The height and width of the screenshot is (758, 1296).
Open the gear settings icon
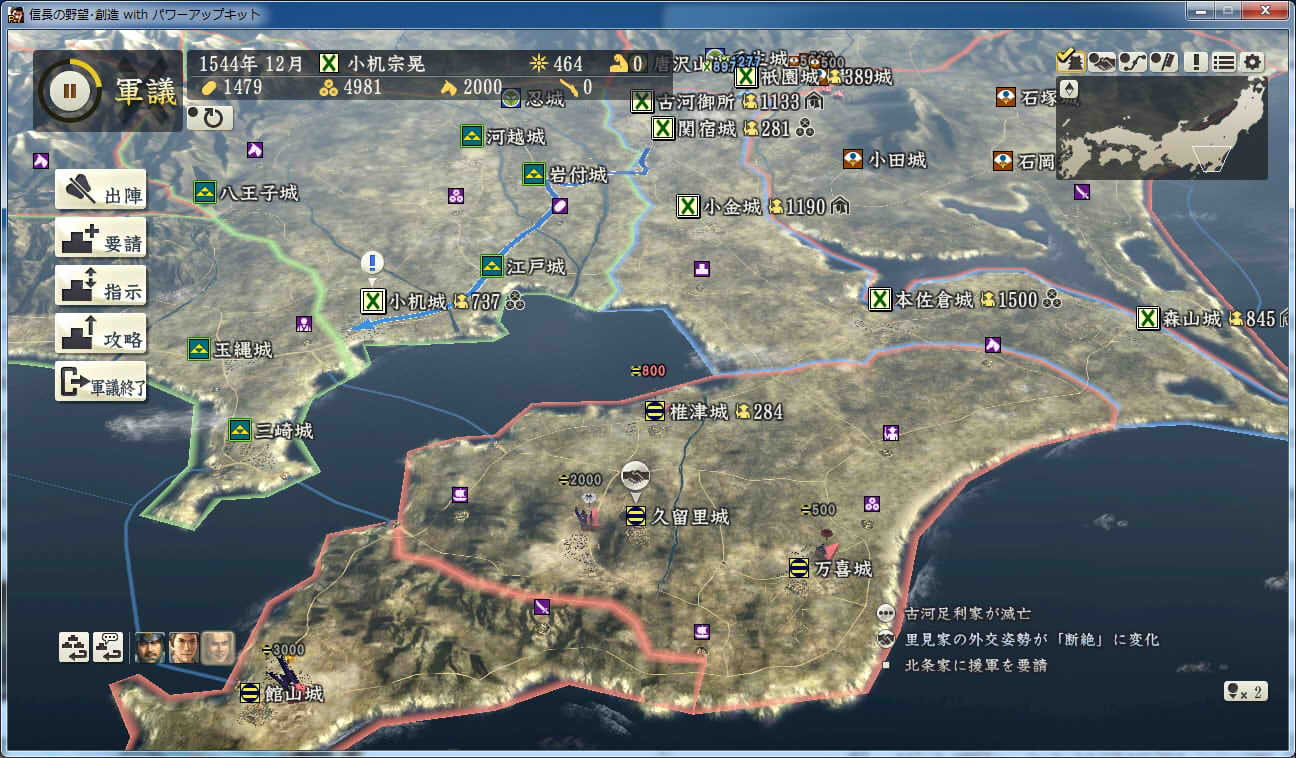click(x=1253, y=62)
